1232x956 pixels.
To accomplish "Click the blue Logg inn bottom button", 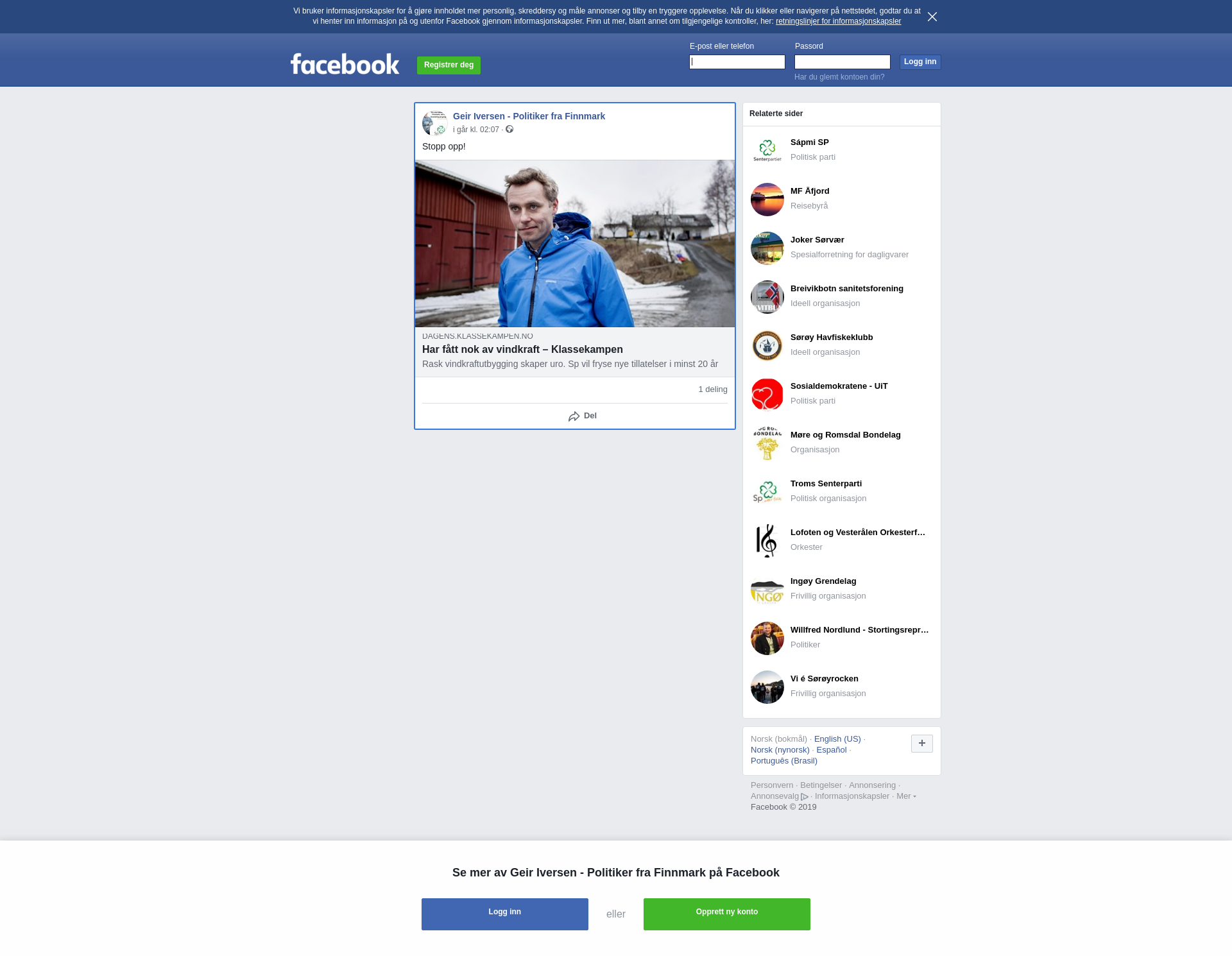I will pyautogui.click(x=505, y=914).
